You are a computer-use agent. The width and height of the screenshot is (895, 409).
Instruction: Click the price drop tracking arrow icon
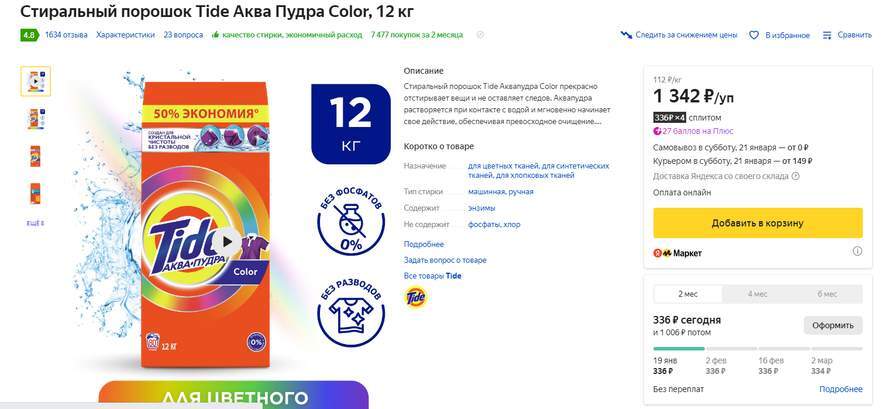[x=626, y=35]
